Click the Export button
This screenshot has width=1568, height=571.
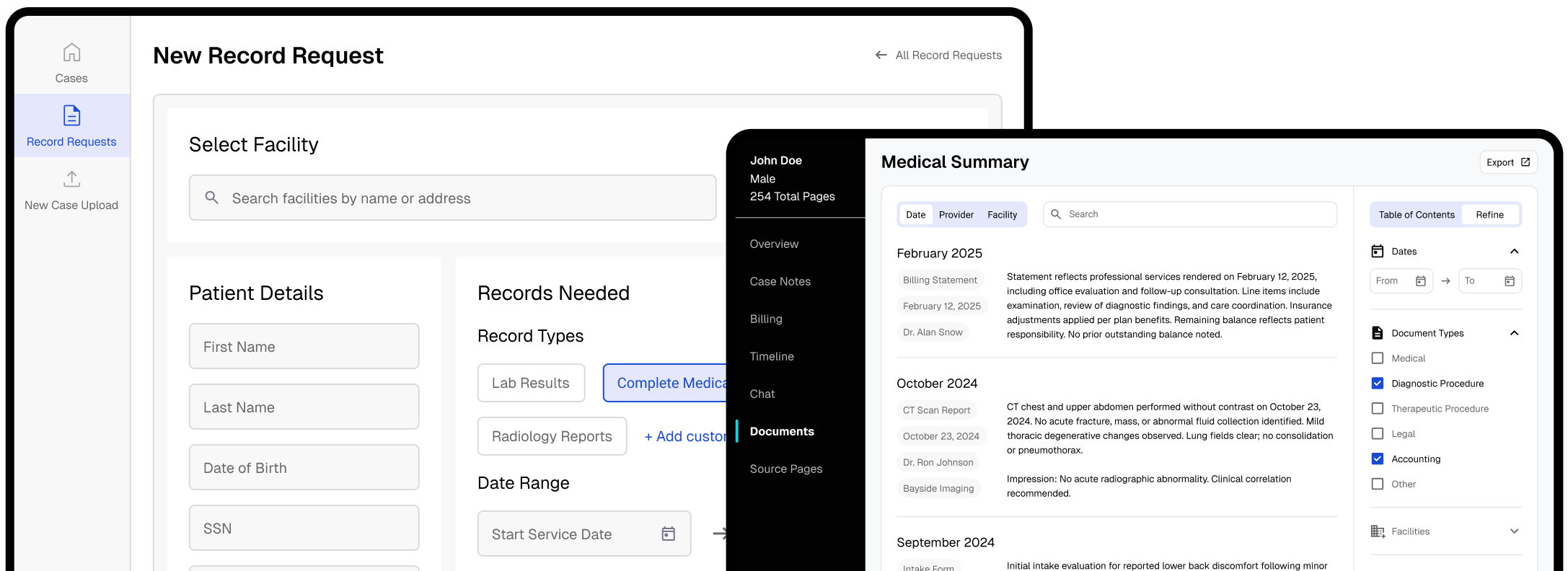click(1508, 162)
